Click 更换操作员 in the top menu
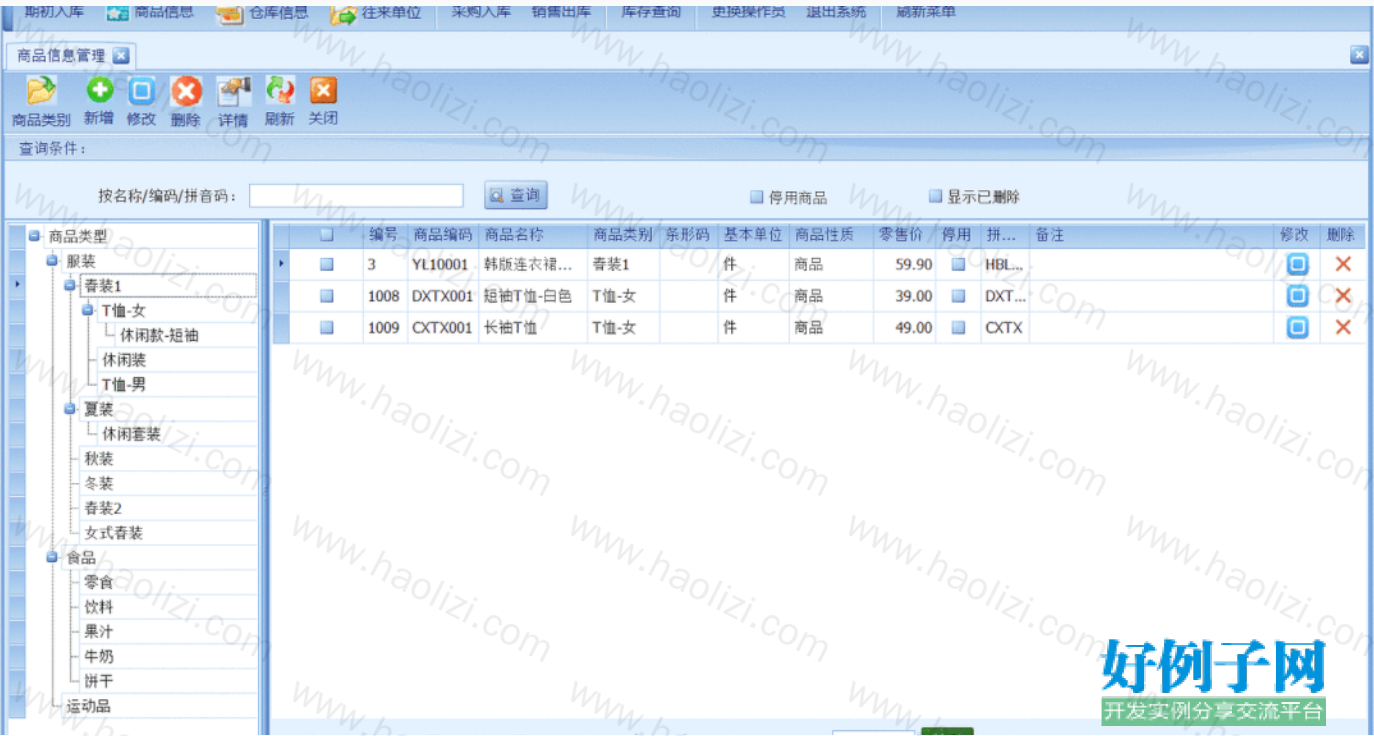The width and height of the screenshot is (1374, 736). [x=748, y=13]
